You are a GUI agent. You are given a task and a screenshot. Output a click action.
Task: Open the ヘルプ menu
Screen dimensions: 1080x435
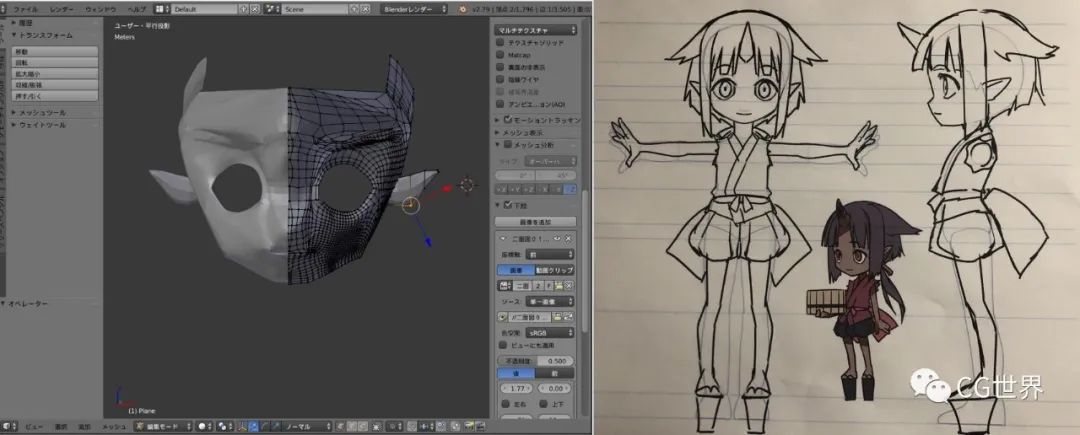(x=136, y=9)
